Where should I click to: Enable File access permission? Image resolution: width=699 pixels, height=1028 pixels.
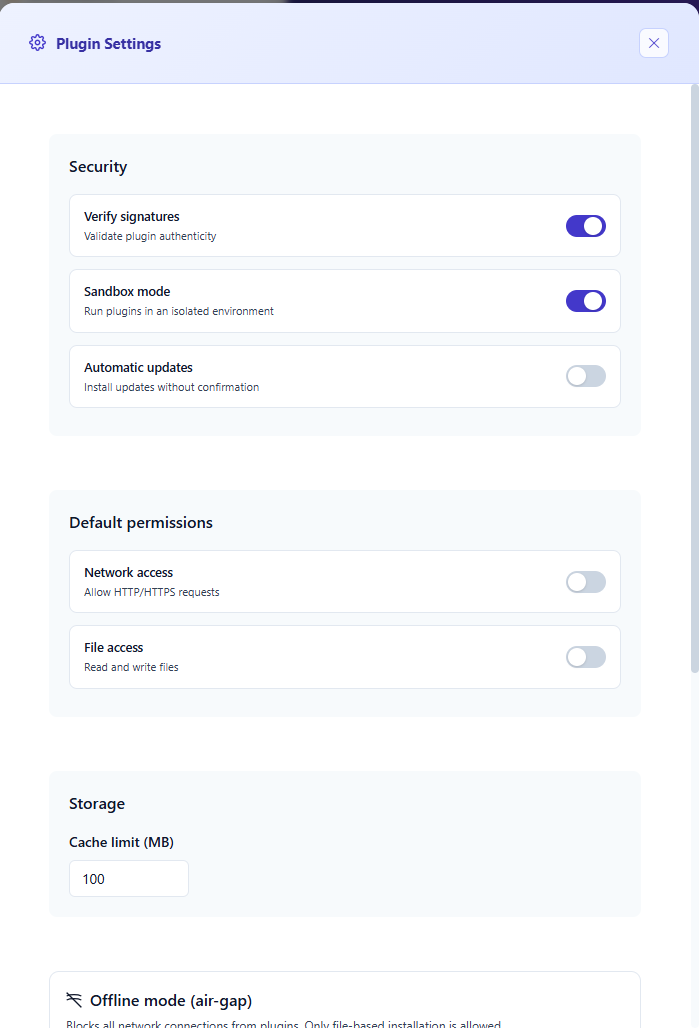(585, 657)
